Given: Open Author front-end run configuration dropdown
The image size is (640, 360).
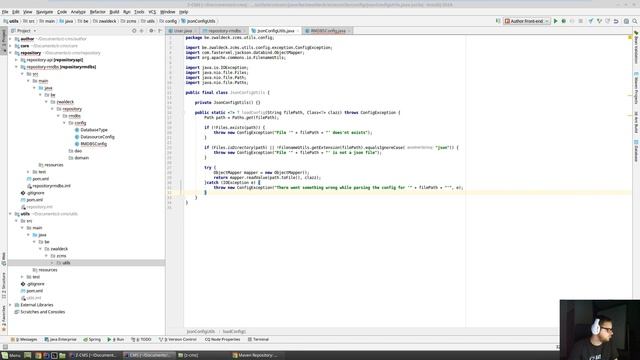Looking at the screenshot, I should tap(527, 21).
